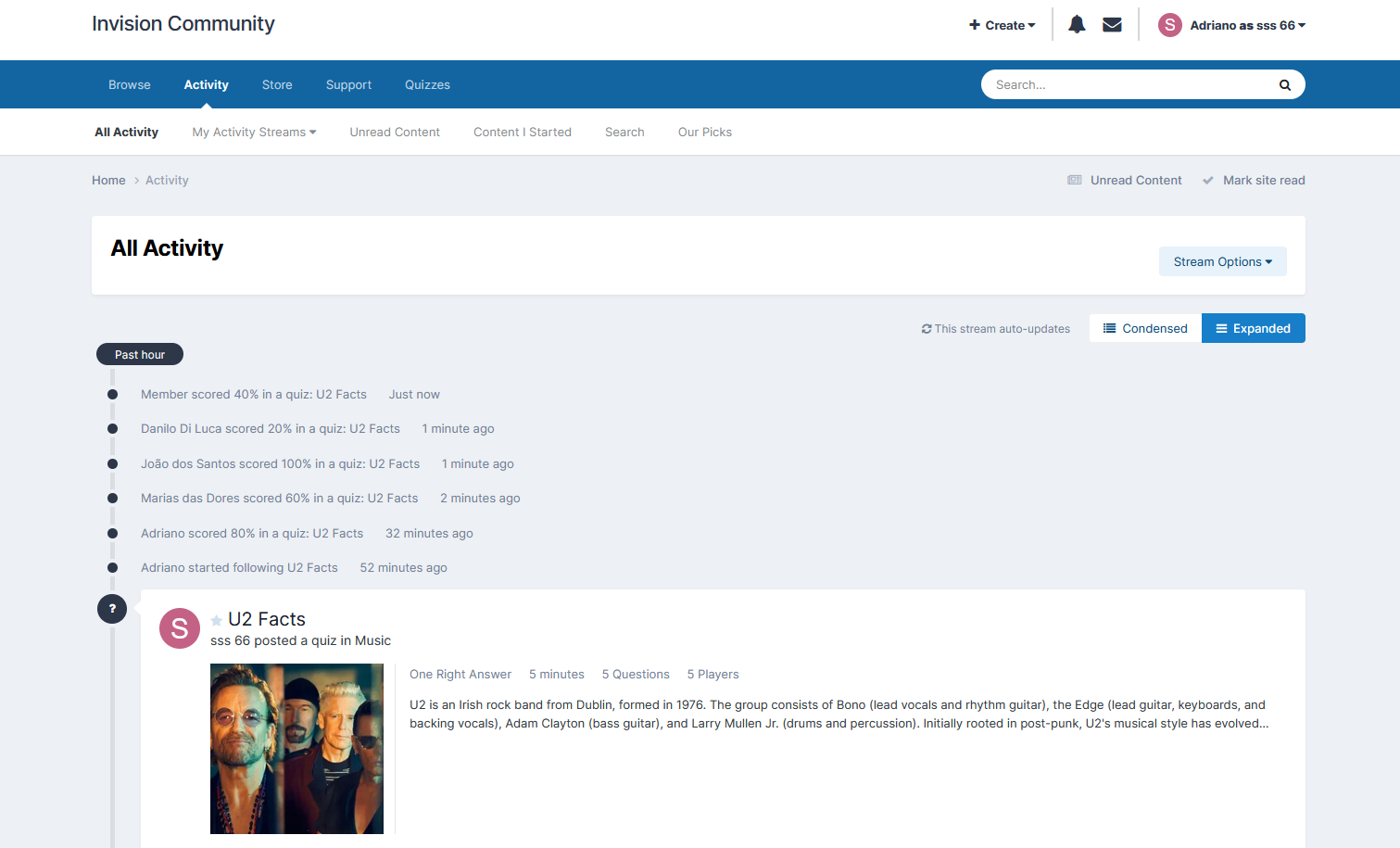Image resolution: width=1400 pixels, height=848 pixels.
Task: Click the Activity breadcrumb text
Action: coord(167,181)
